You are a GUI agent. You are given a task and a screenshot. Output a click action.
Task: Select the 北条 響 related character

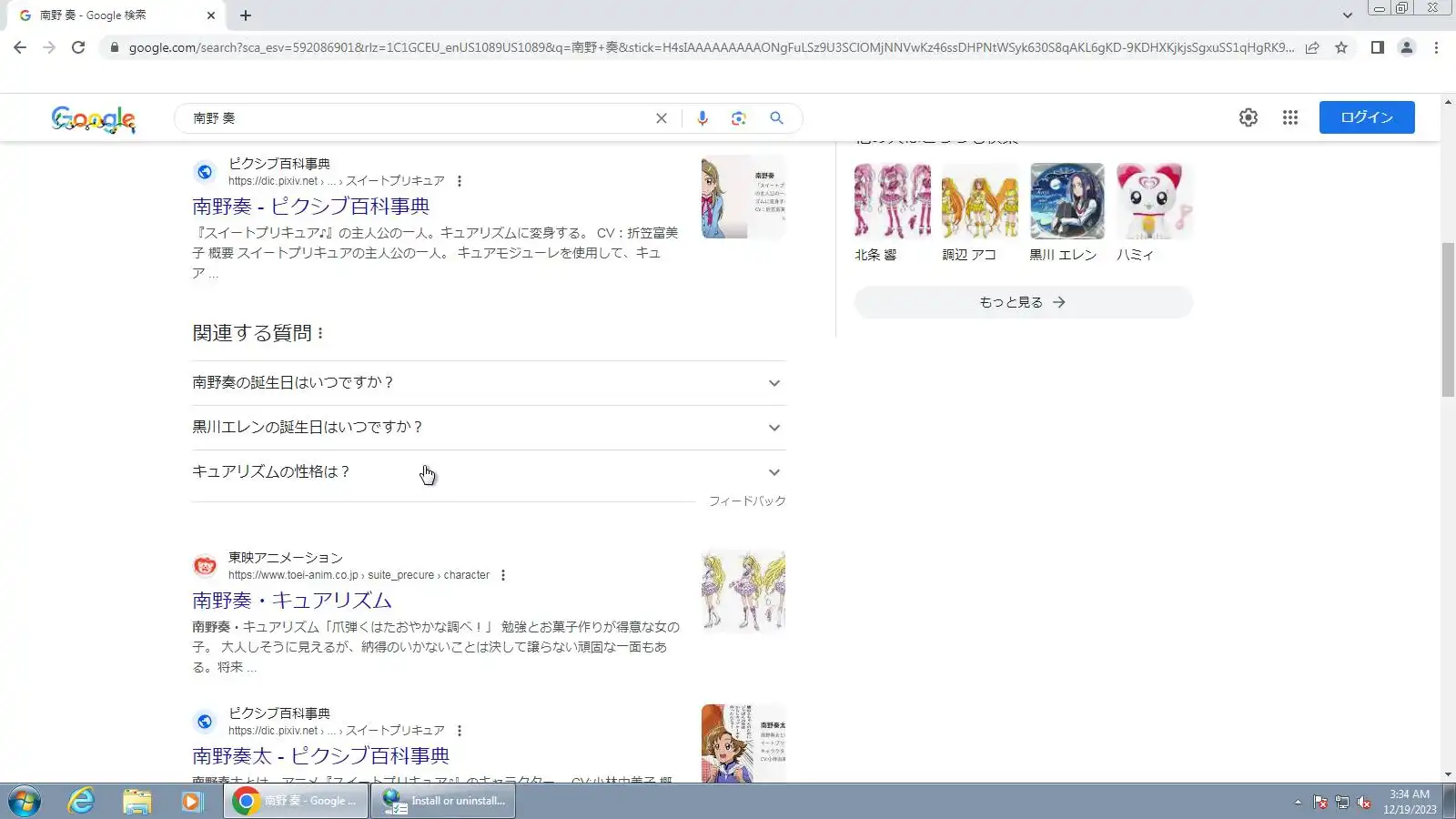pos(893,213)
